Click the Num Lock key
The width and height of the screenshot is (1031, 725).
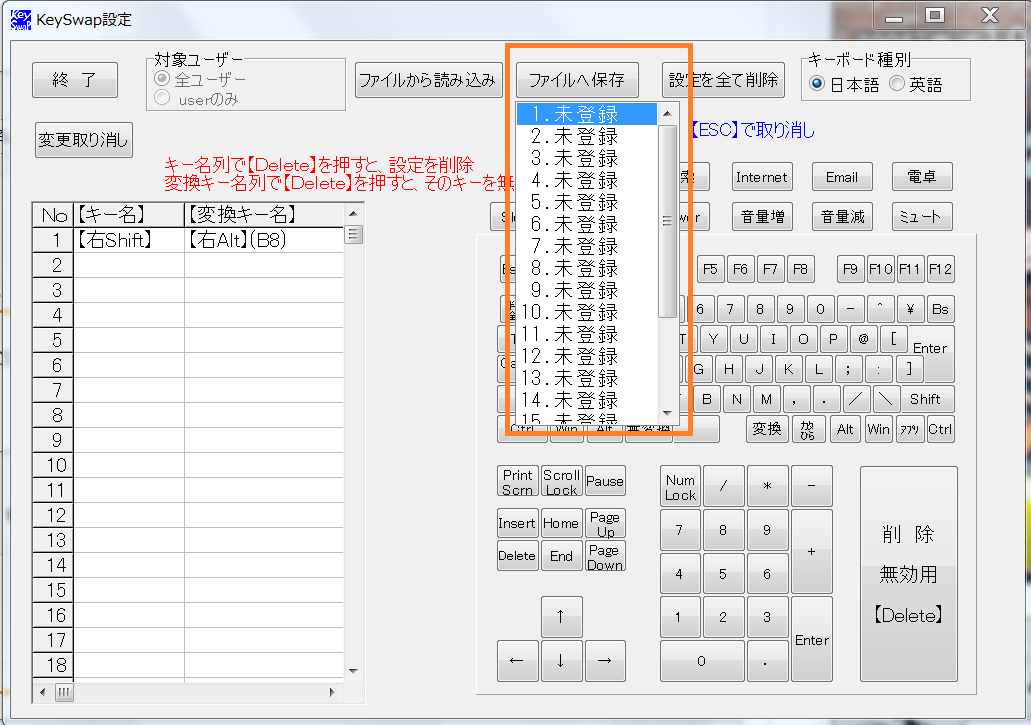pos(680,487)
